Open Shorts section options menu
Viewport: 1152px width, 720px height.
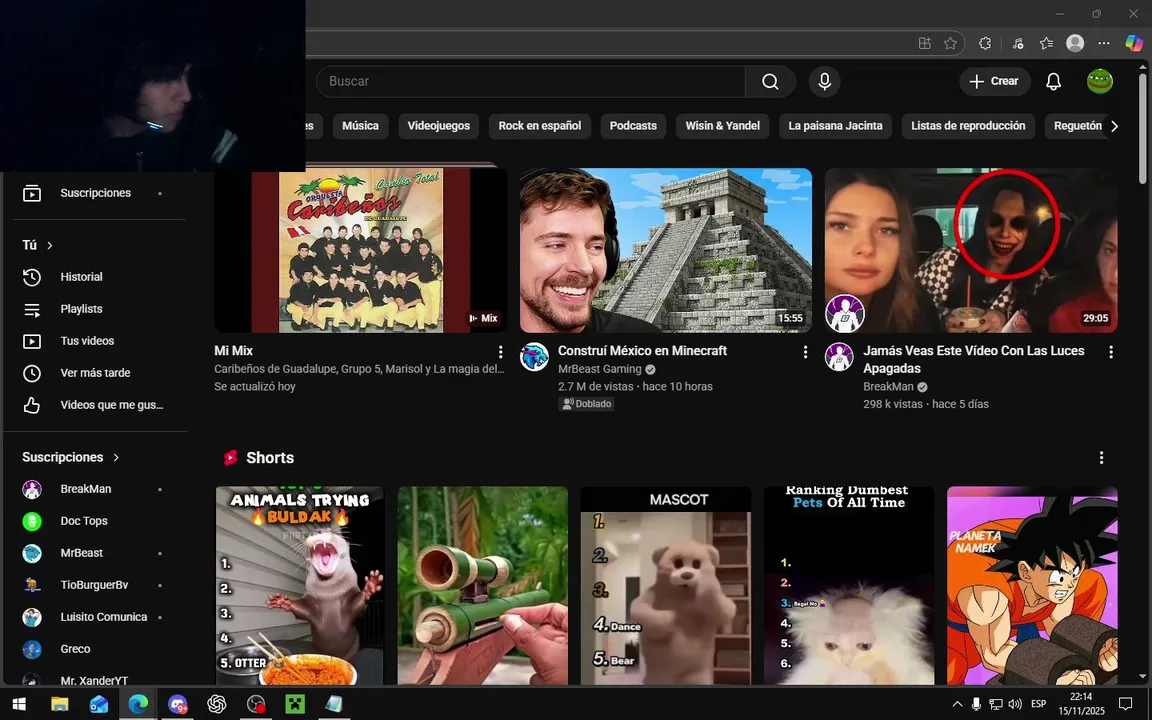click(1101, 458)
